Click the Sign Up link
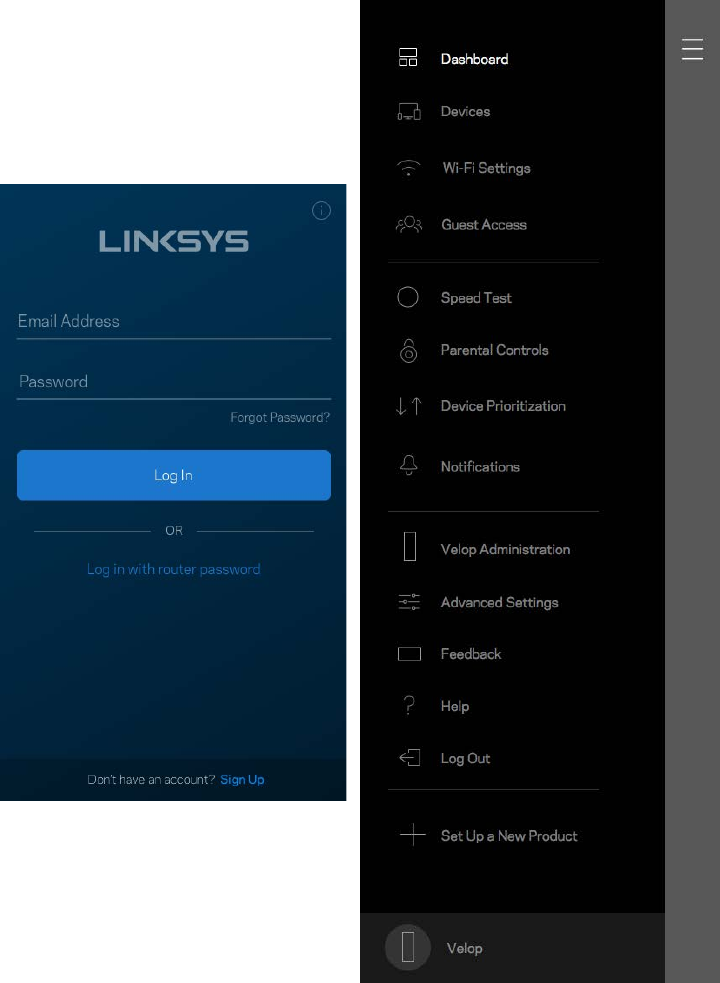The image size is (720, 983). point(242,779)
